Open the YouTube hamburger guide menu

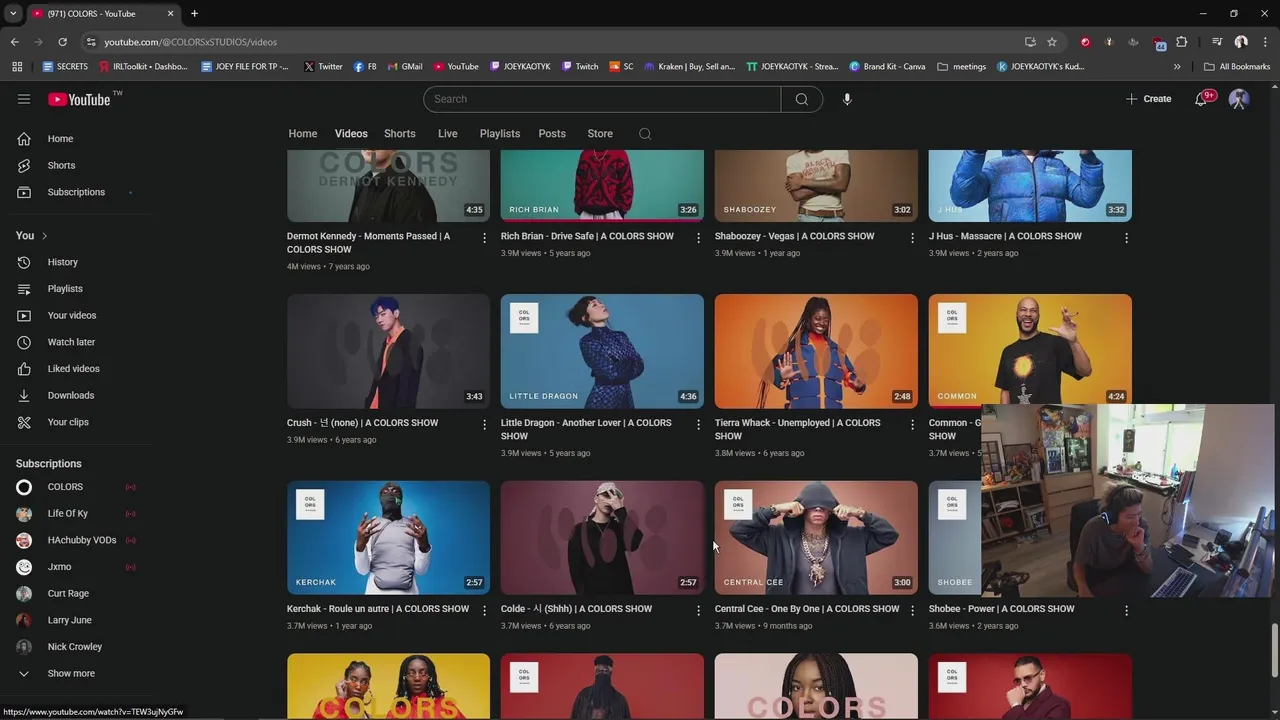pos(24,99)
